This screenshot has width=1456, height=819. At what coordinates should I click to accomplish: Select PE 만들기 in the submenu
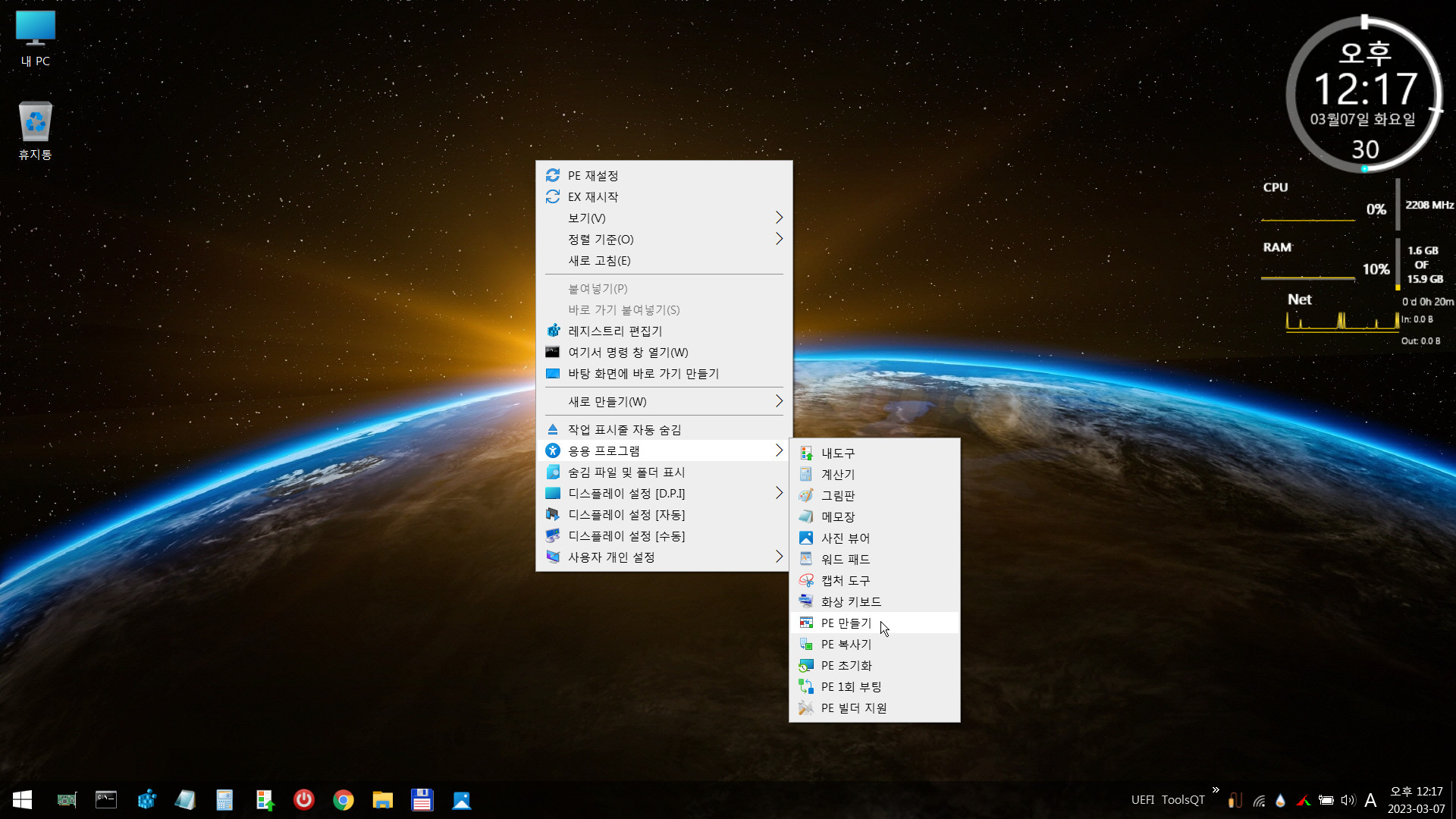tap(874, 623)
